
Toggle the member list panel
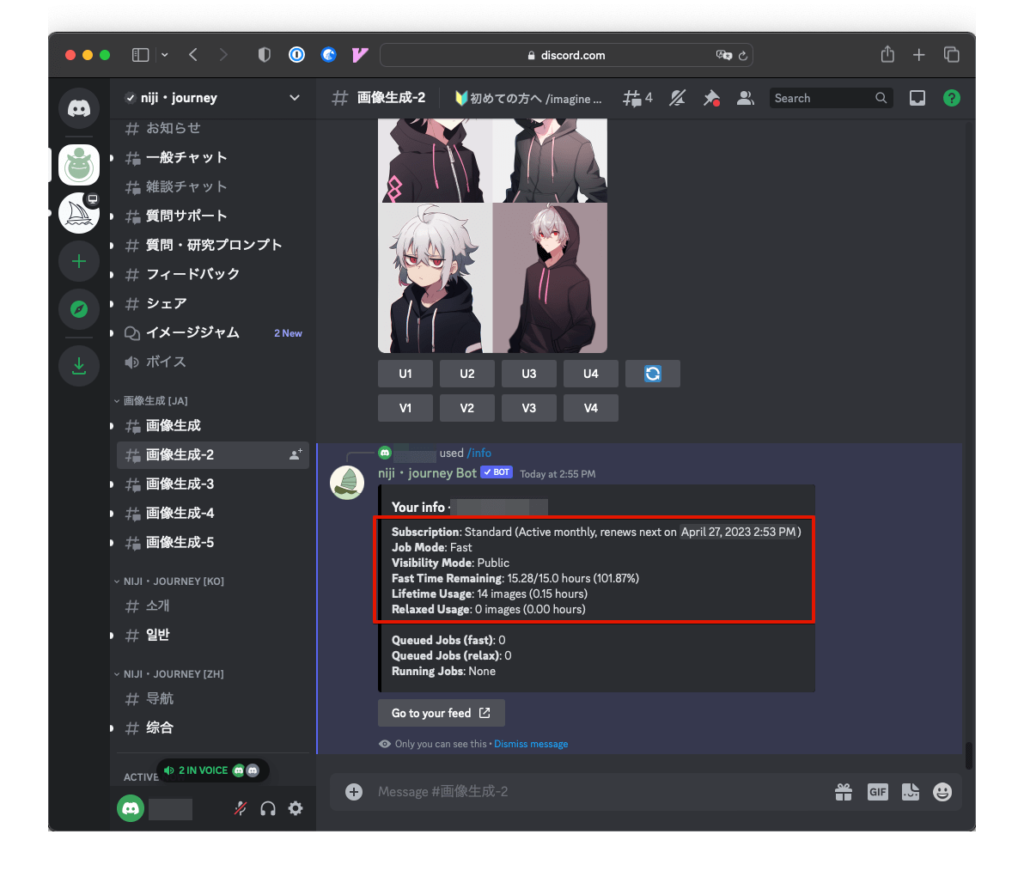[745, 98]
